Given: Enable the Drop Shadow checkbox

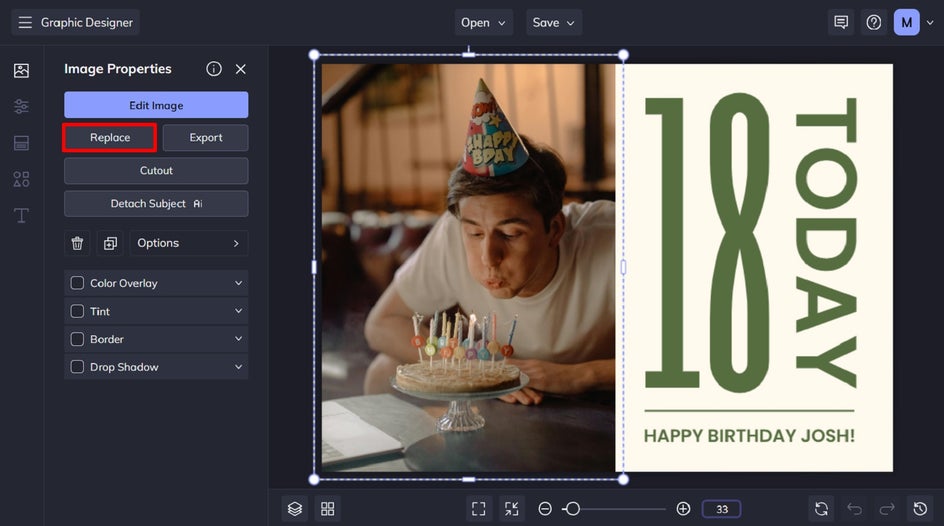Looking at the screenshot, I should [77, 367].
